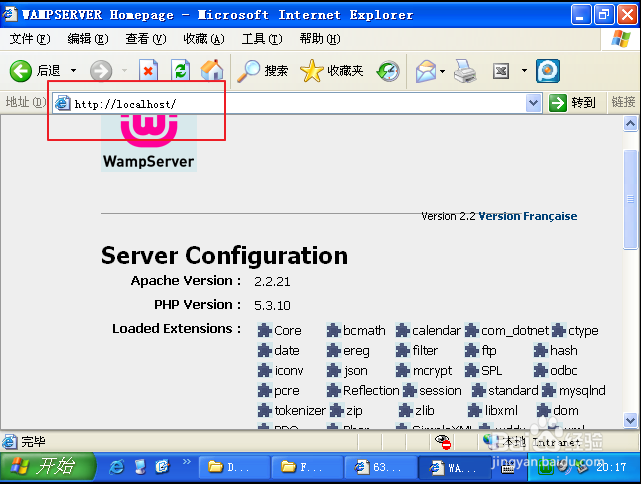The image size is (641, 484).
Task: Click the scrollbar down arrow
Action: pyautogui.click(x=630, y=420)
